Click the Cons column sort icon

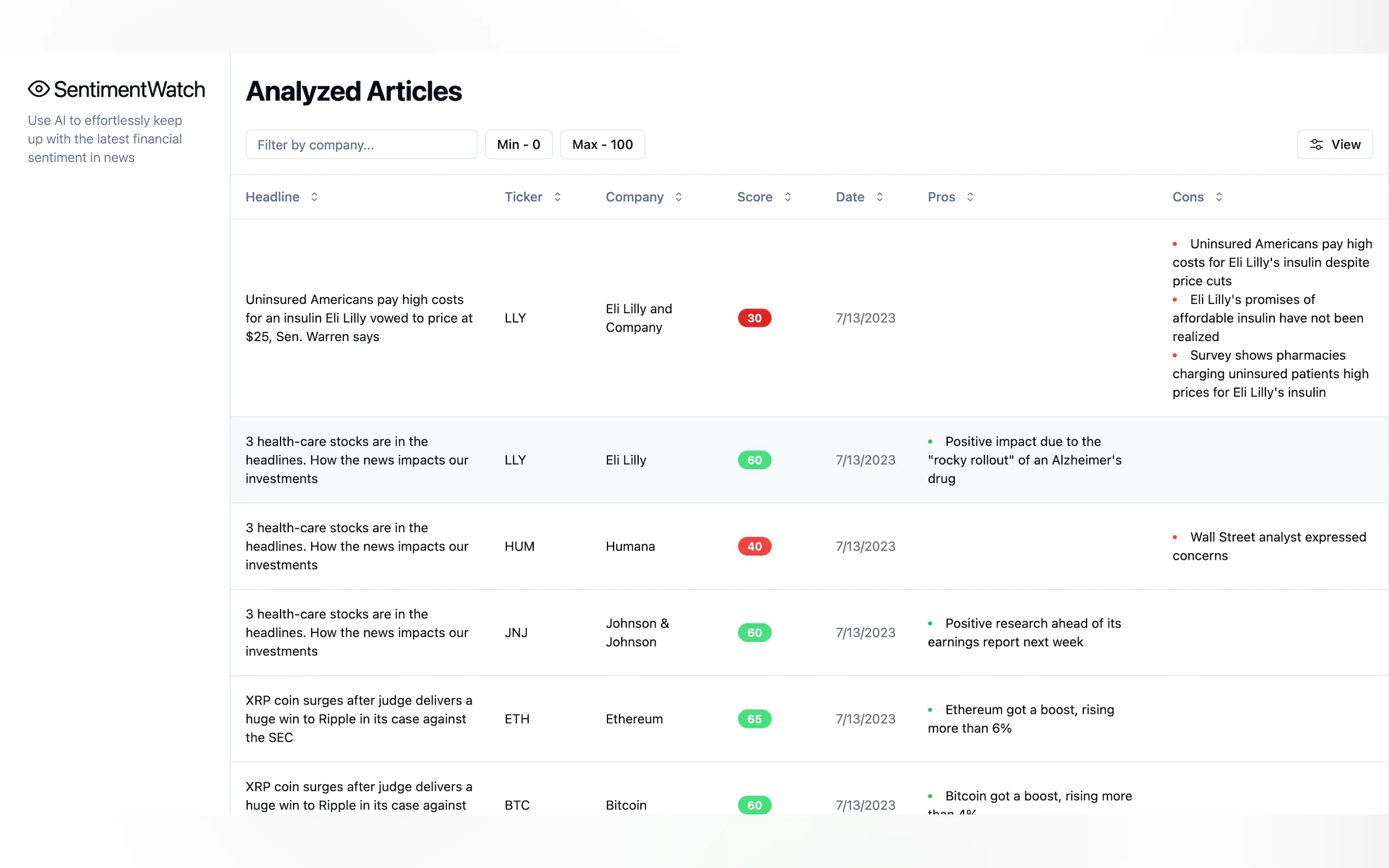point(1218,197)
